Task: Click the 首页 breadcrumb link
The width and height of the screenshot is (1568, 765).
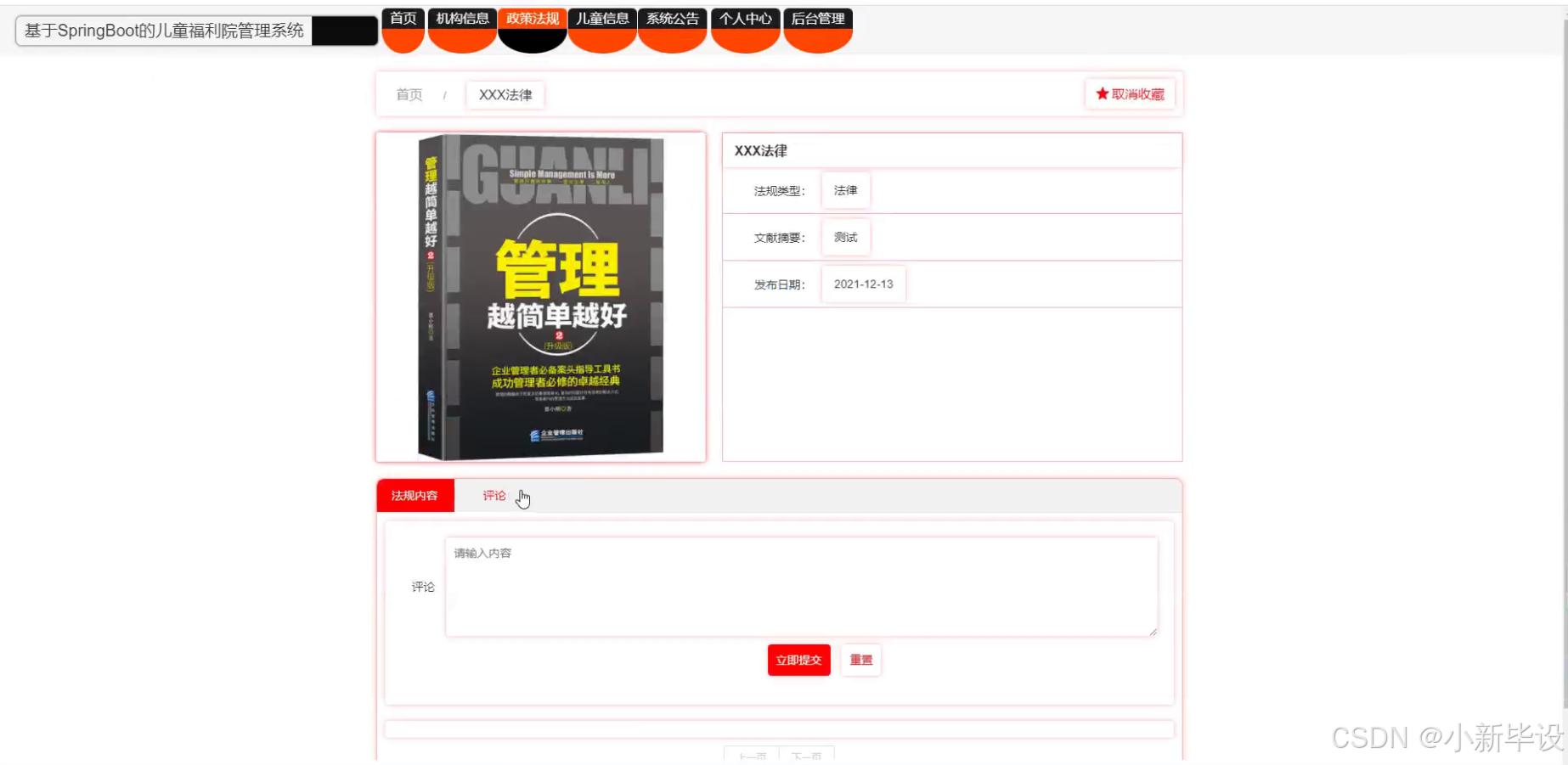Action: (409, 94)
